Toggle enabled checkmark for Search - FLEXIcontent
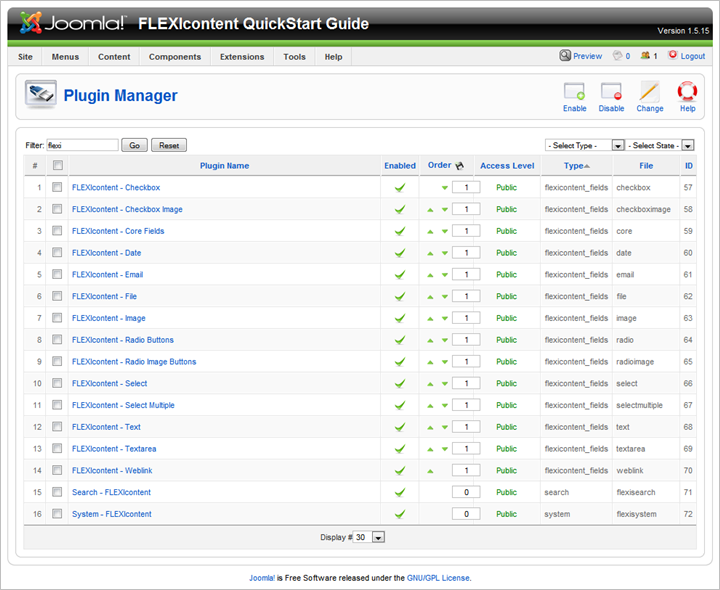 click(400, 492)
